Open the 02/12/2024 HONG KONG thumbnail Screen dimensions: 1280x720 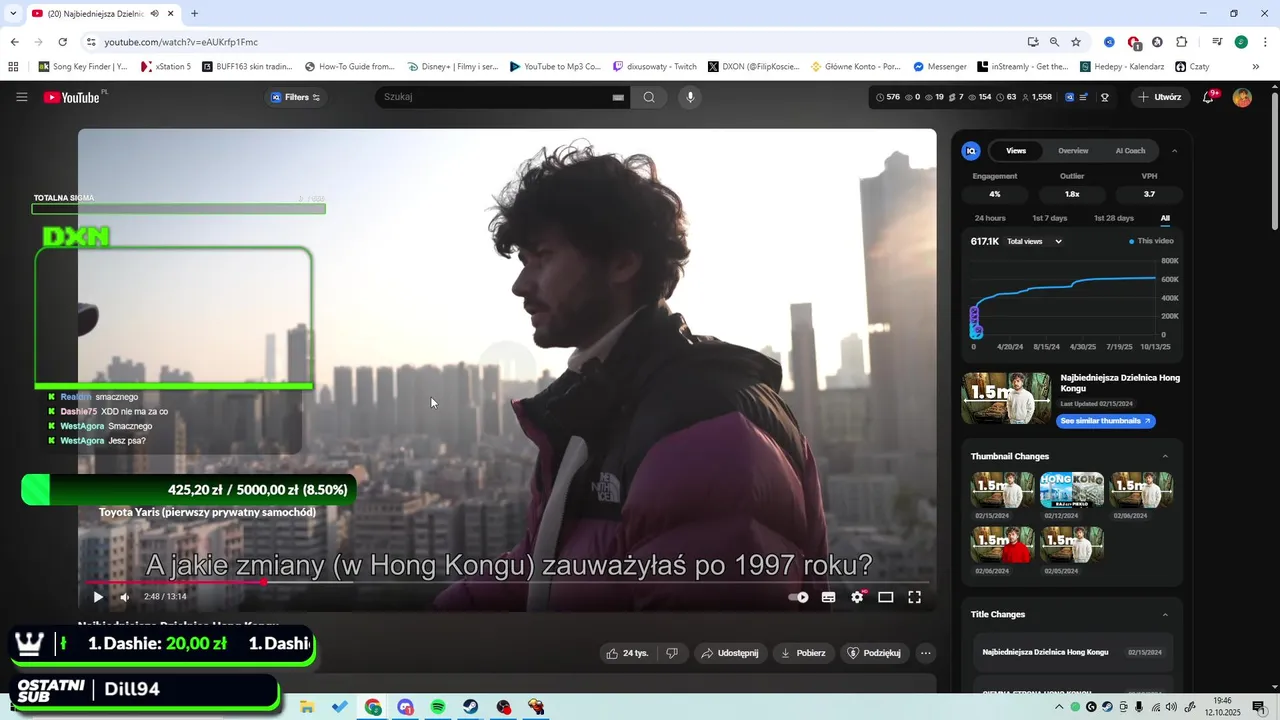click(x=1072, y=490)
